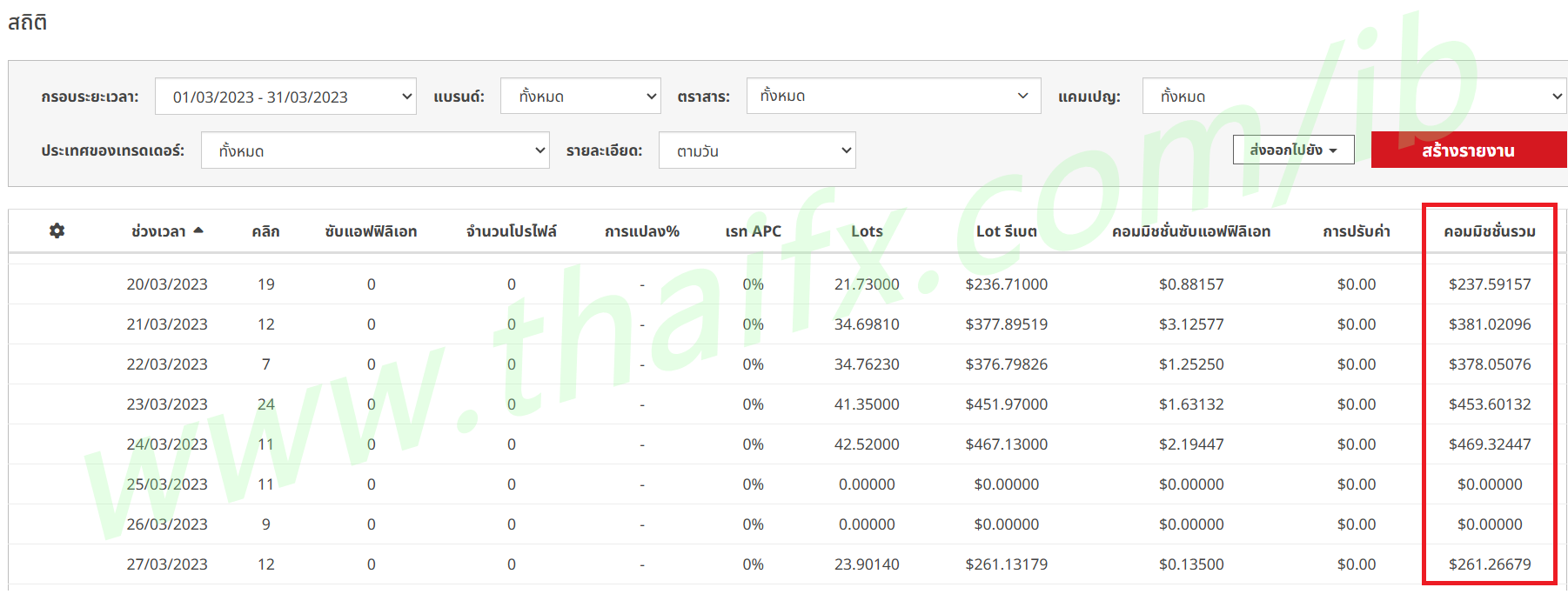Screen dimensions: 1568x594
Task: Sort by the คลิก column header
Action: click(265, 231)
